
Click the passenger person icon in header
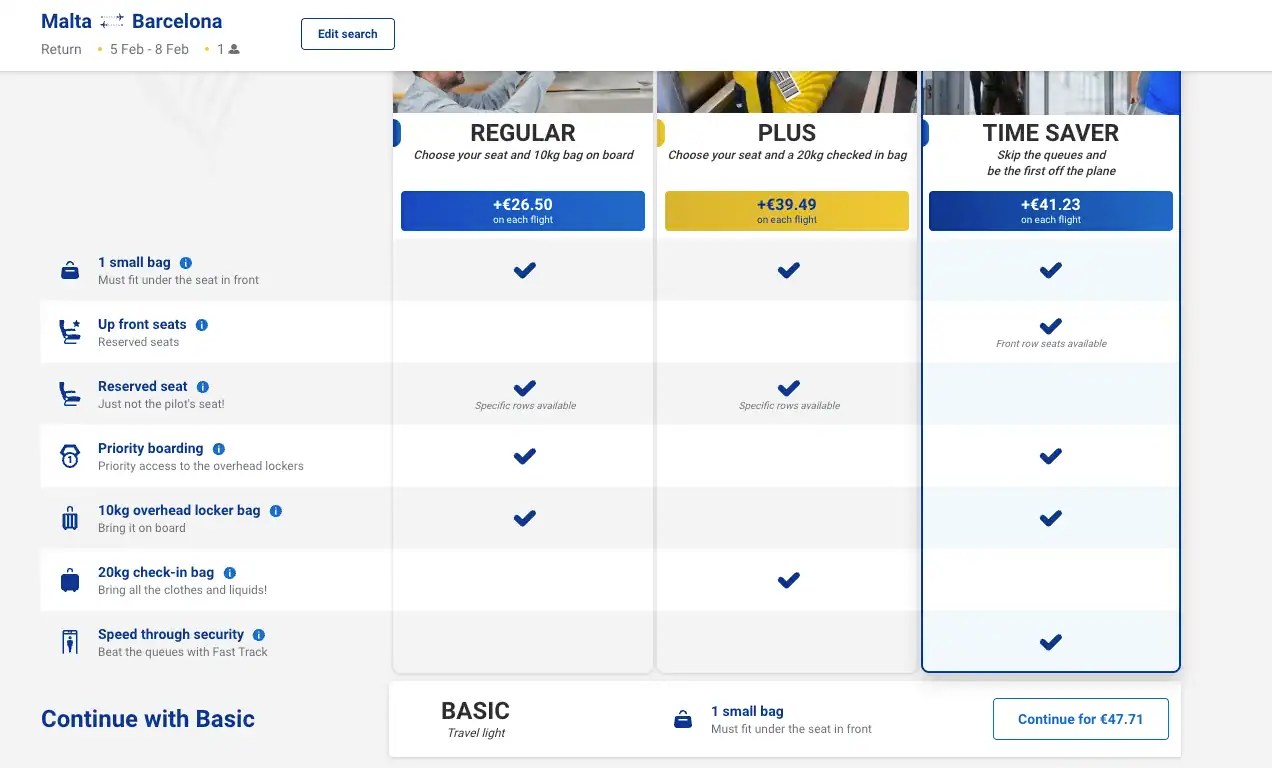(234, 49)
